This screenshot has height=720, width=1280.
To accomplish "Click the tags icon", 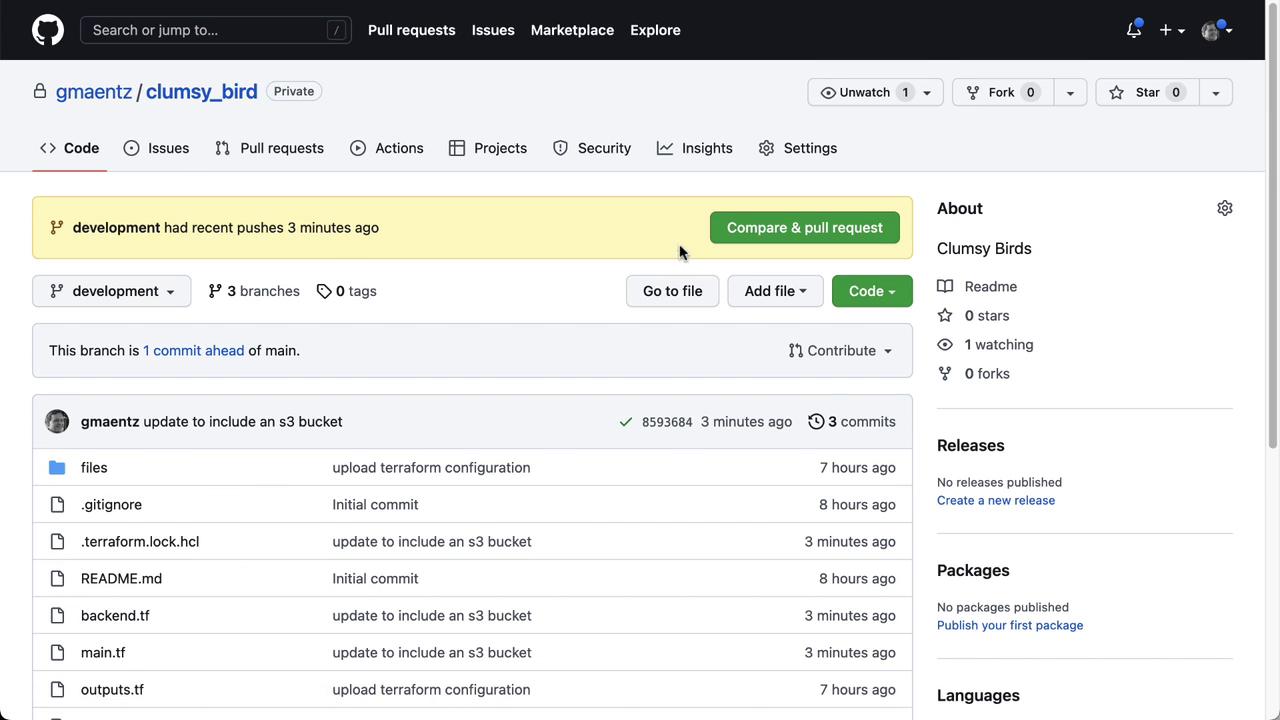I will [x=324, y=291].
